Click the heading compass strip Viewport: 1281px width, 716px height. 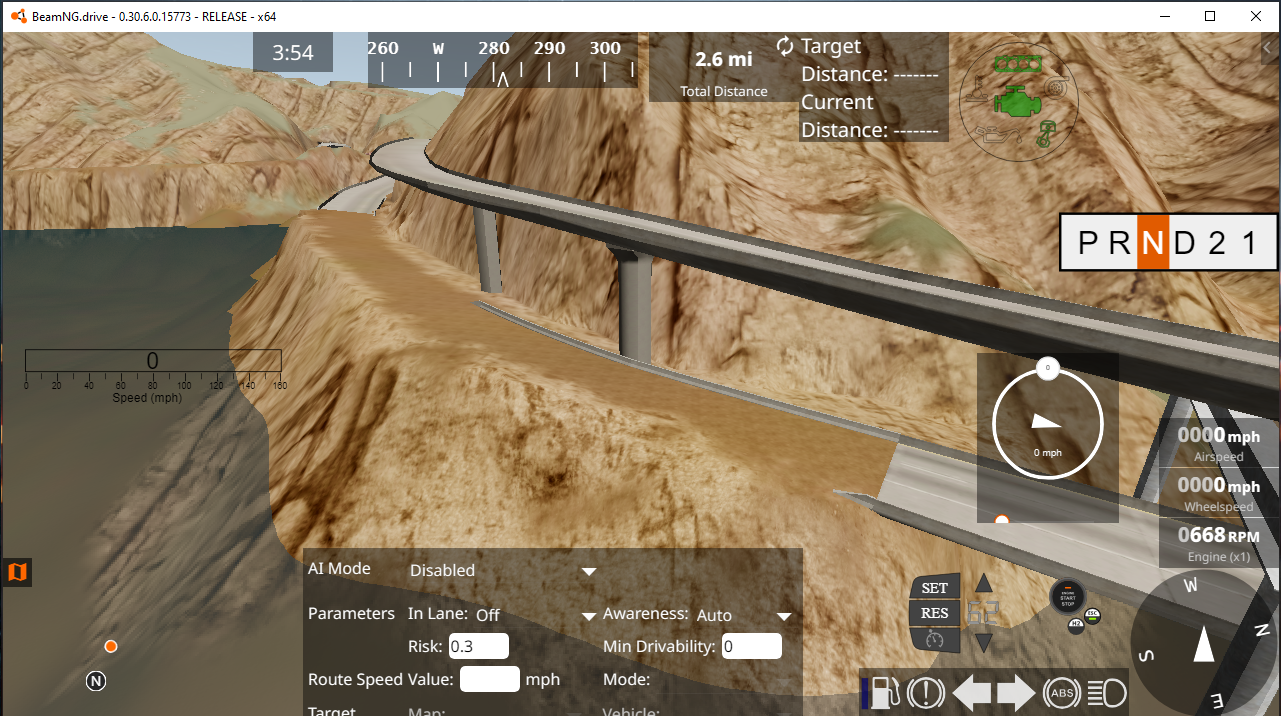[503, 60]
